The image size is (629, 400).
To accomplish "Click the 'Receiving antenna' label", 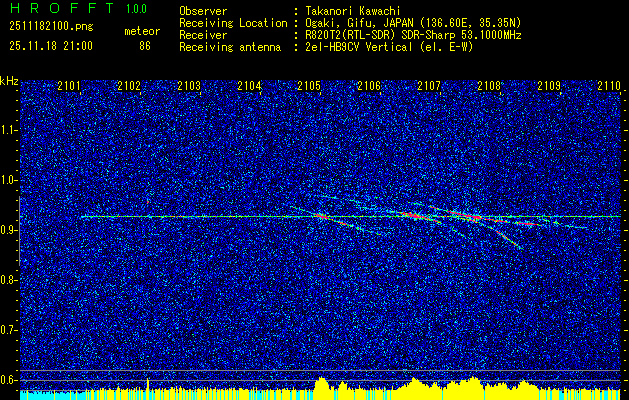I will 230,47.
